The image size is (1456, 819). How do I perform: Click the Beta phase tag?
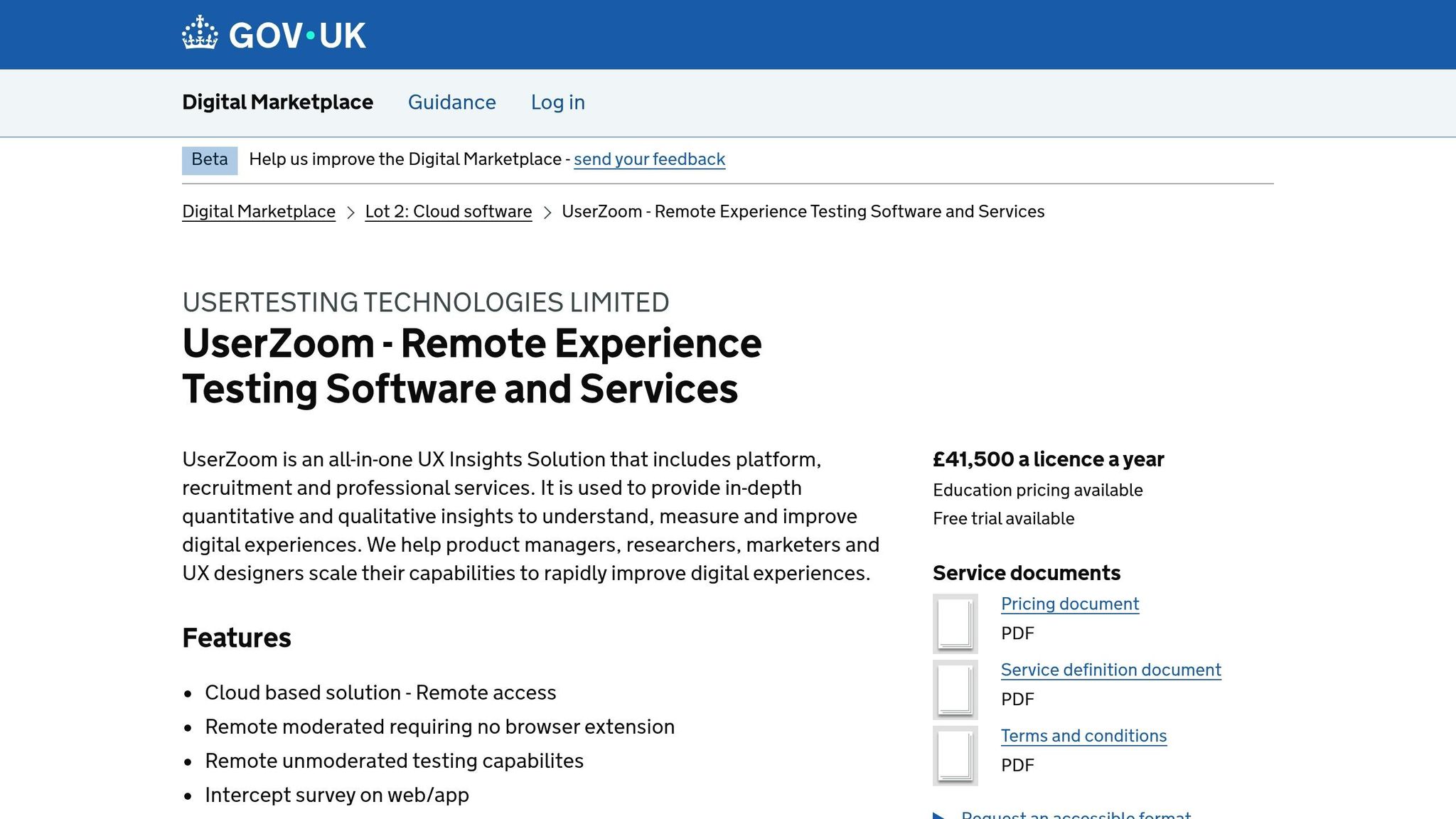click(x=210, y=160)
